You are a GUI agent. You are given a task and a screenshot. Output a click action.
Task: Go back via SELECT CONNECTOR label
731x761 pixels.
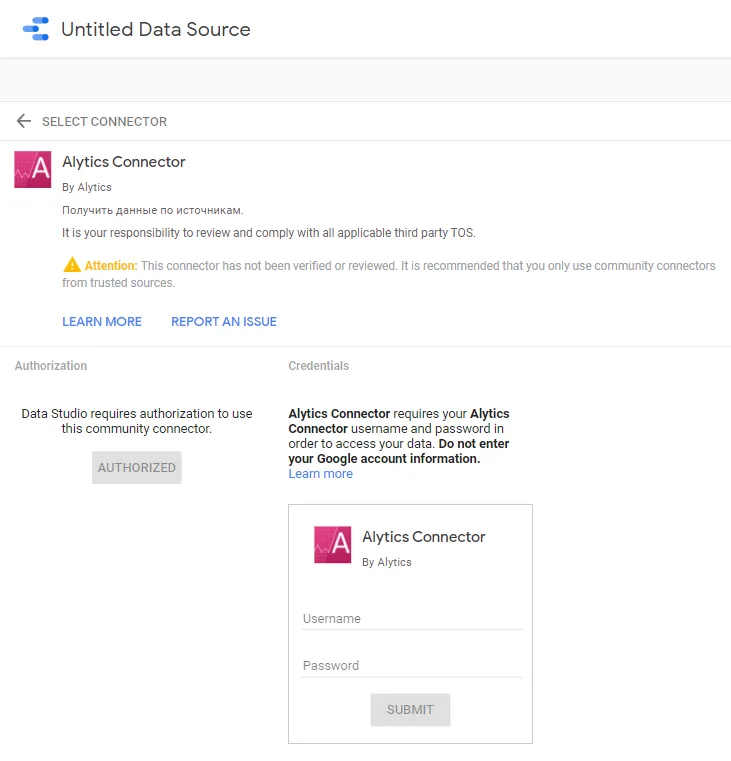(104, 121)
